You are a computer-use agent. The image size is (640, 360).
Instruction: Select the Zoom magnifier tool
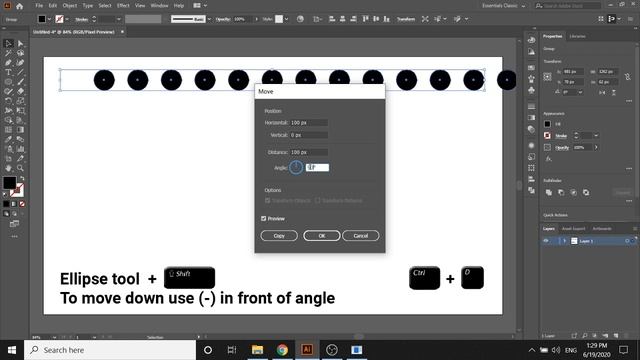[x=20, y=168]
